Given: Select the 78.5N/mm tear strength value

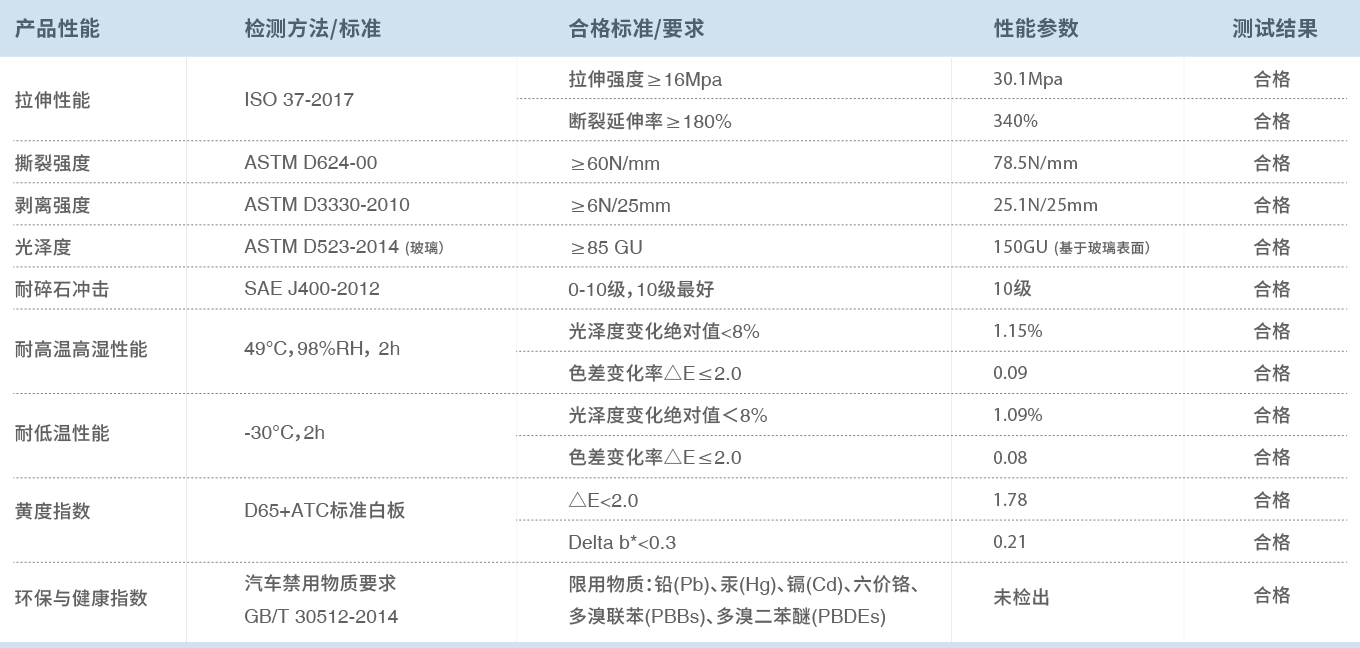Looking at the screenshot, I should [1035, 163].
